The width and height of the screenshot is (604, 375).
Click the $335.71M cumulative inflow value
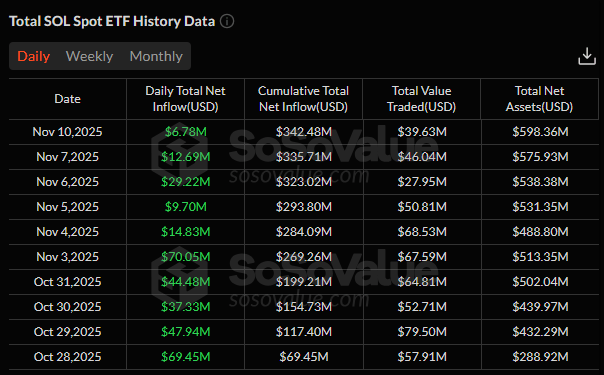tap(304, 157)
